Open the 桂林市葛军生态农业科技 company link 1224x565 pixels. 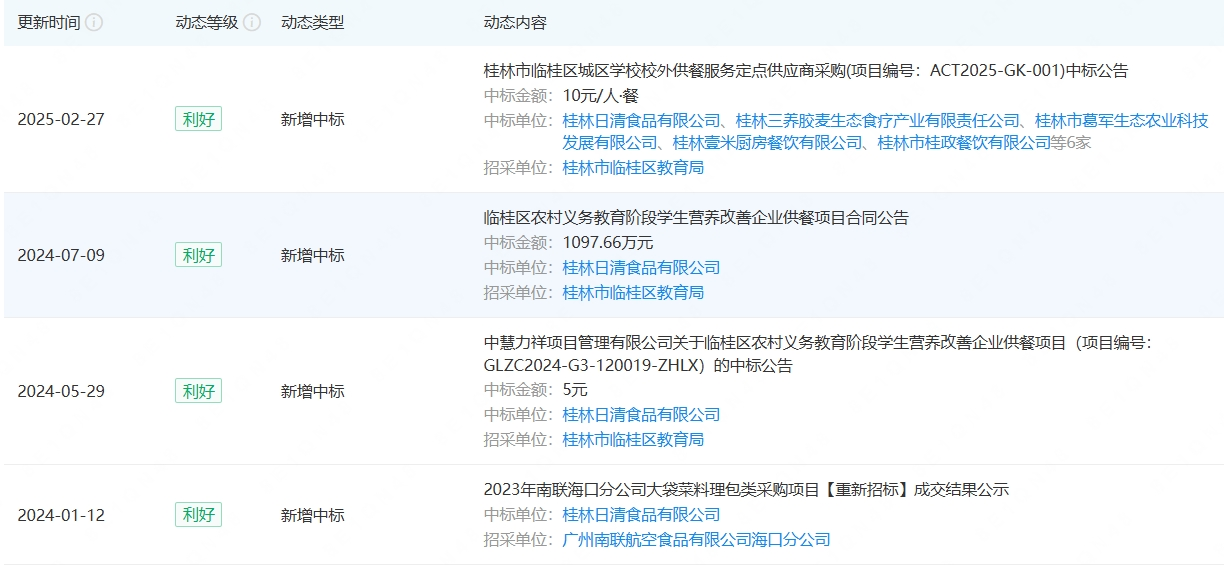[x=1121, y=120]
